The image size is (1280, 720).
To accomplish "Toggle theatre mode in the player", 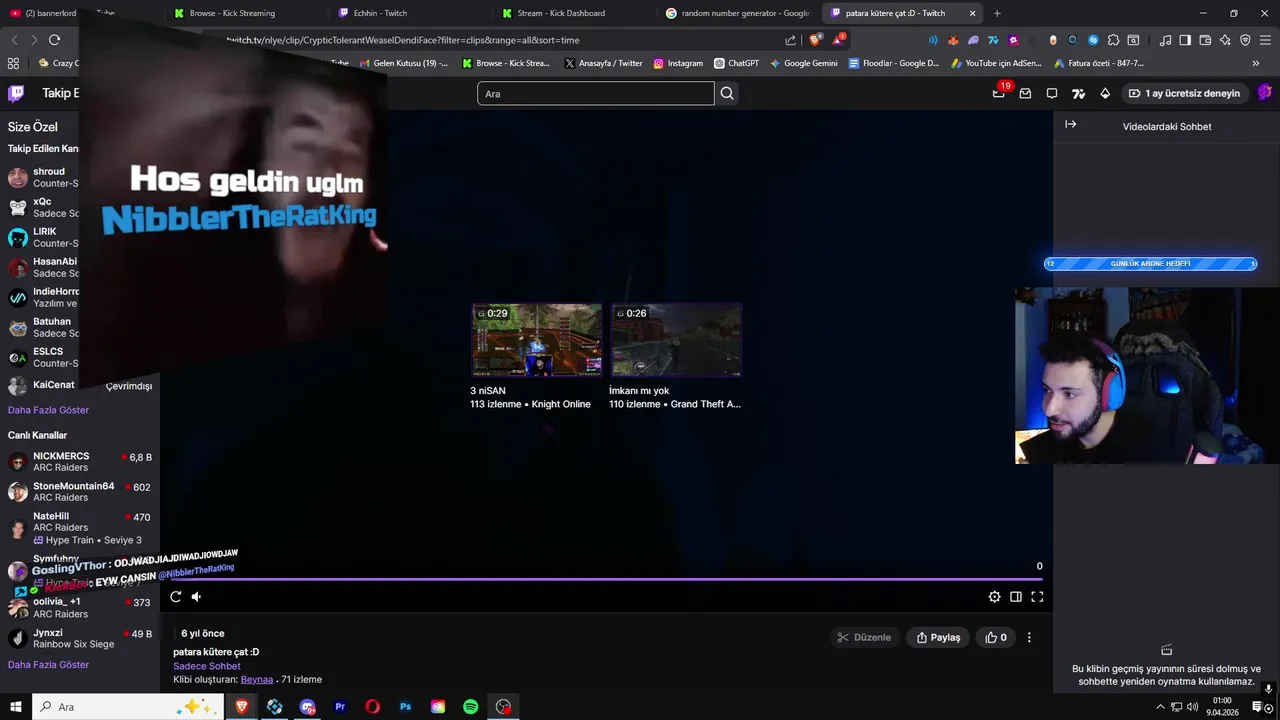I will tap(1016, 597).
